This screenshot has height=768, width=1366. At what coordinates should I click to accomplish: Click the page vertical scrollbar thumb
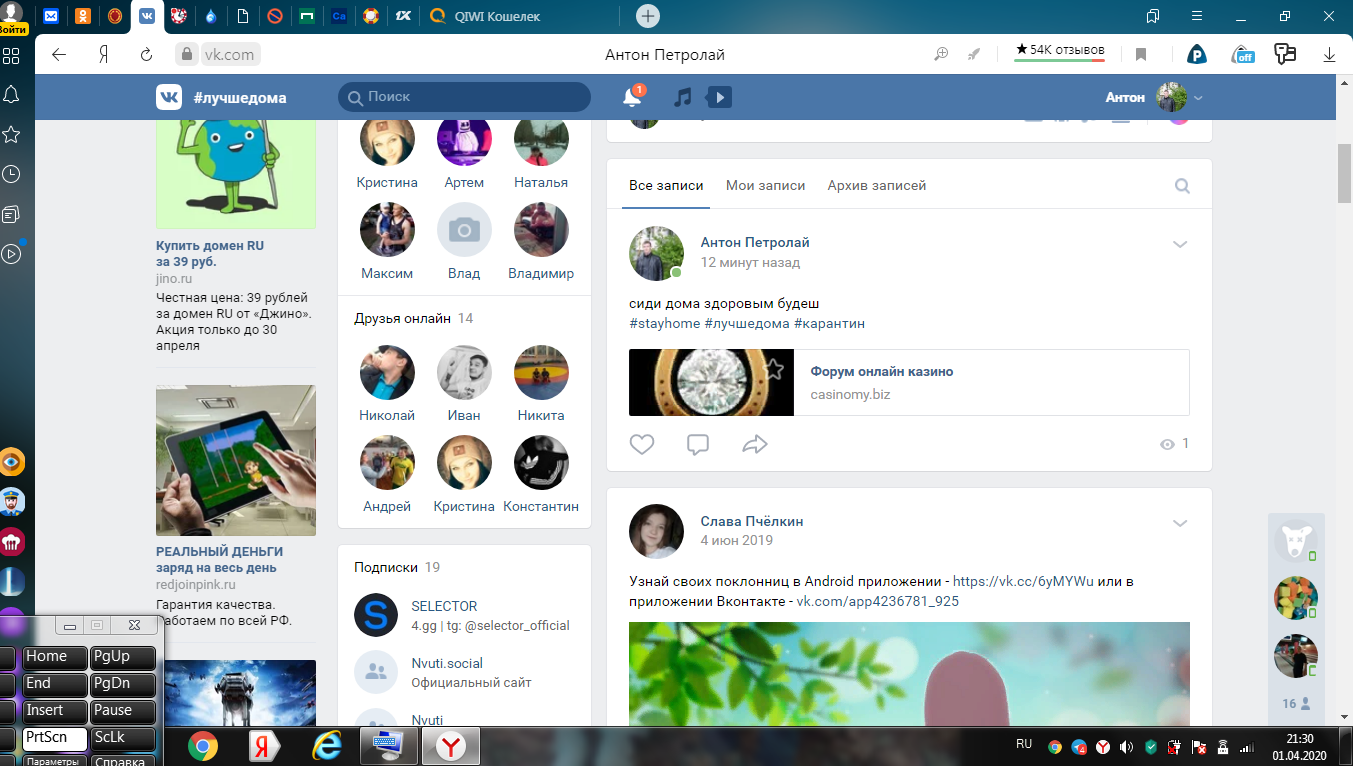(x=1345, y=173)
